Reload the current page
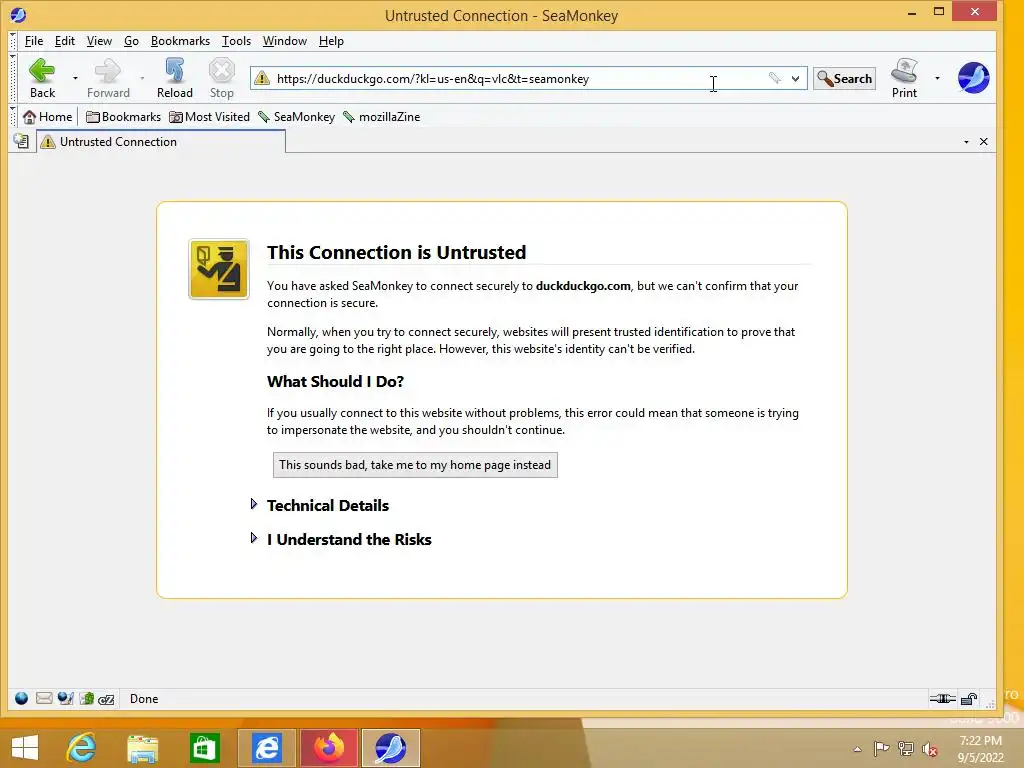Viewport: 1024px width, 768px height. (x=174, y=78)
